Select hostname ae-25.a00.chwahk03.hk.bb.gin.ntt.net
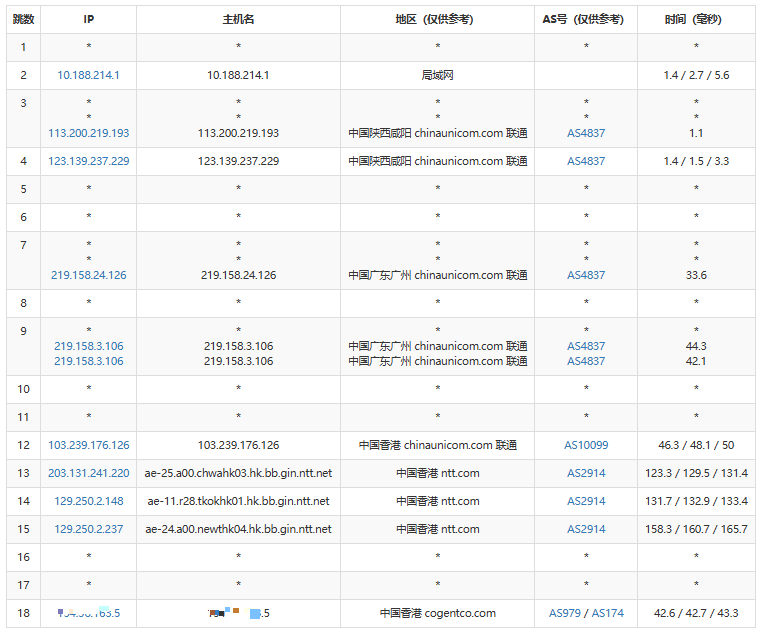Viewport: 762px width, 632px height. pos(238,473)
